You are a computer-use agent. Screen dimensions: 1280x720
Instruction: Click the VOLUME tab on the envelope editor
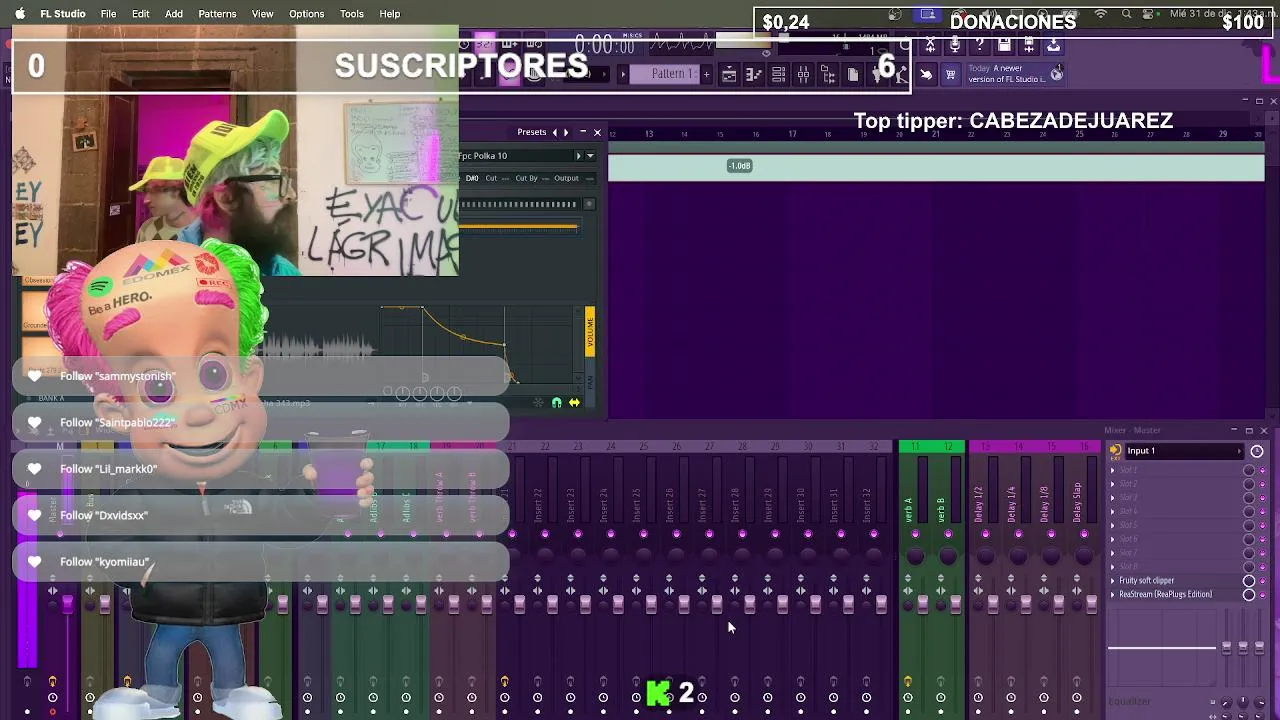click(x=590, y=332)
